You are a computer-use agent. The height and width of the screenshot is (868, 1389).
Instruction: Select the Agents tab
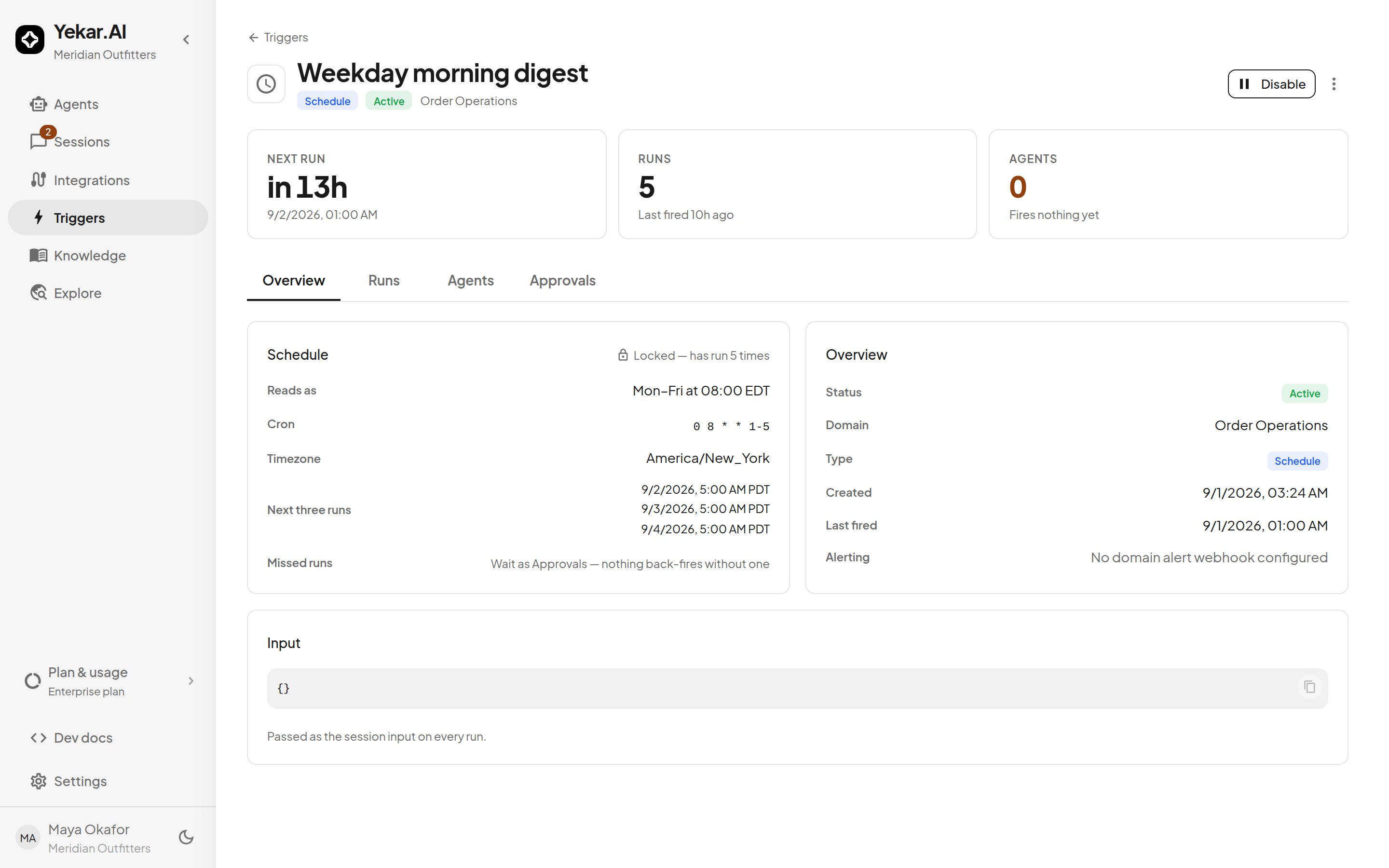[x=471, y=281]
